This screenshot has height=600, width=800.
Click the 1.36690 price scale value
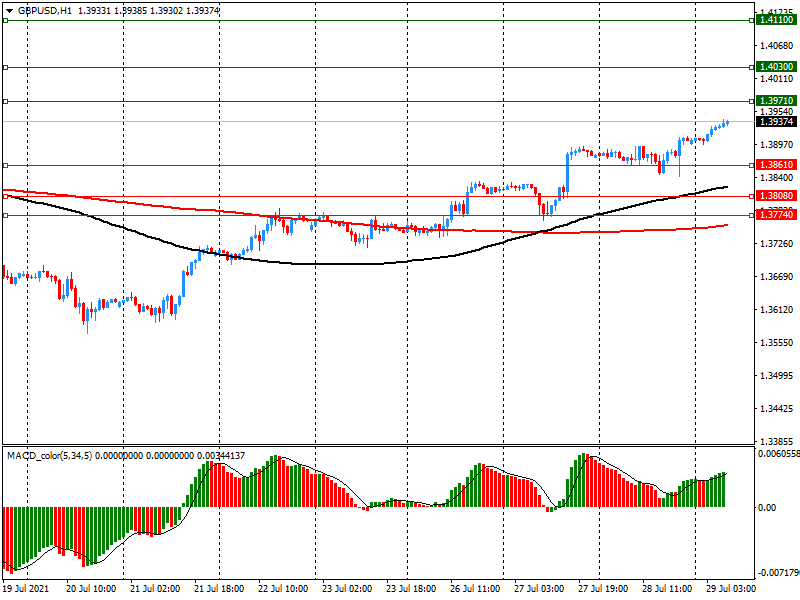pos(777,277)
